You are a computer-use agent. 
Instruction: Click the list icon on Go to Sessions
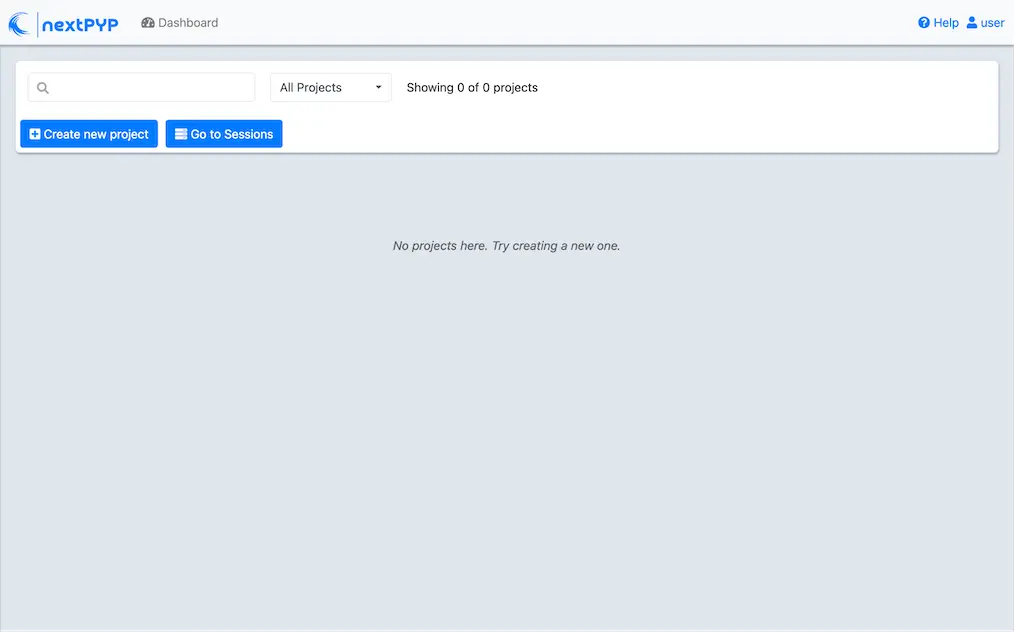pyautogui.click(x=181, y=134)
